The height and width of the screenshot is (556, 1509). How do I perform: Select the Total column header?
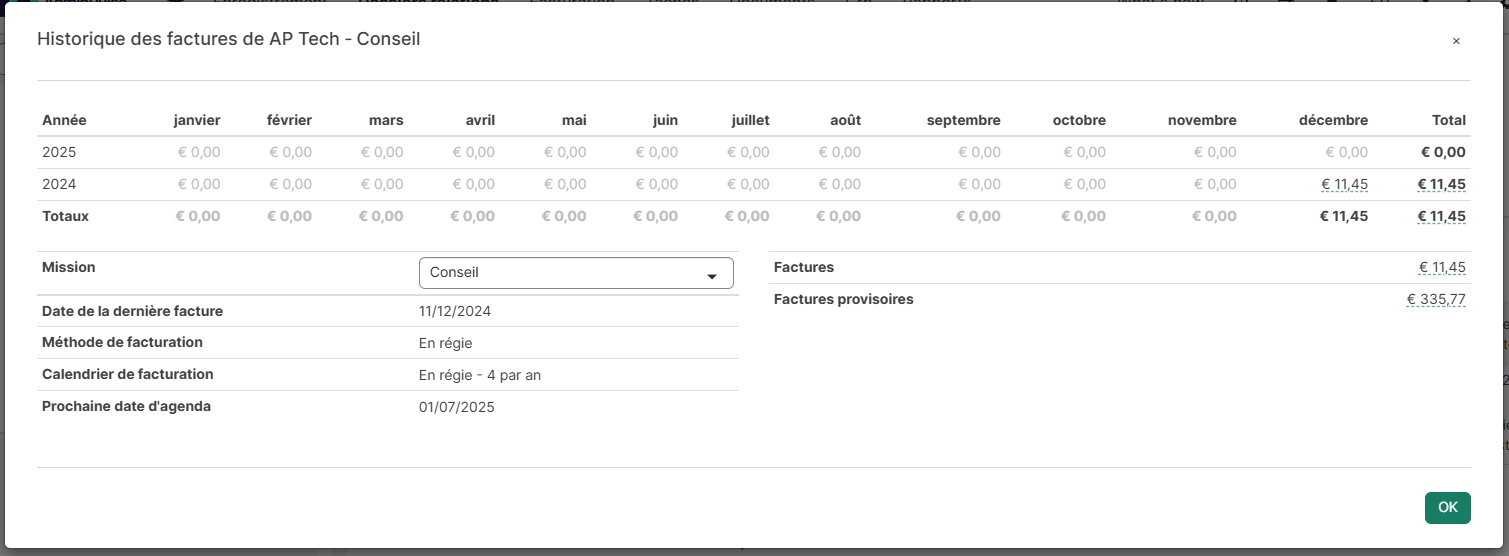click(x=1448, y=120)
